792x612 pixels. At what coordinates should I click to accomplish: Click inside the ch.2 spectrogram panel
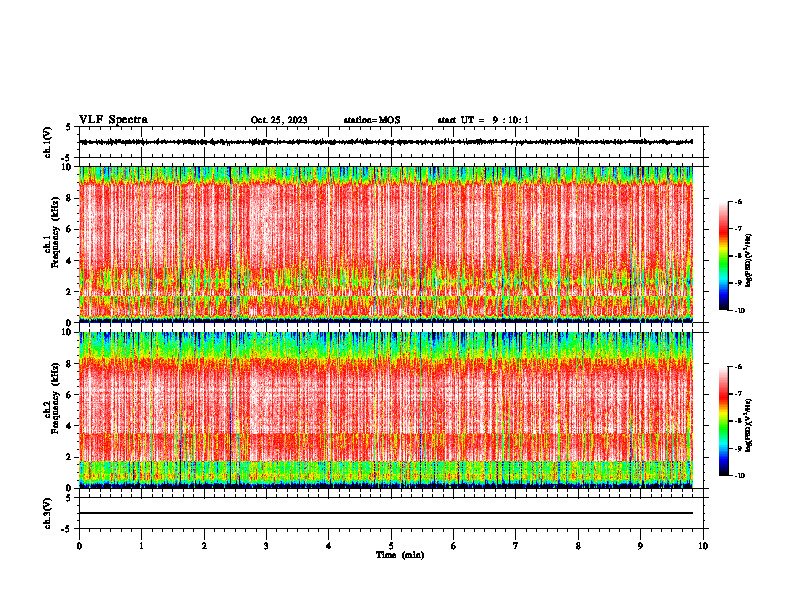pos(386,410)
